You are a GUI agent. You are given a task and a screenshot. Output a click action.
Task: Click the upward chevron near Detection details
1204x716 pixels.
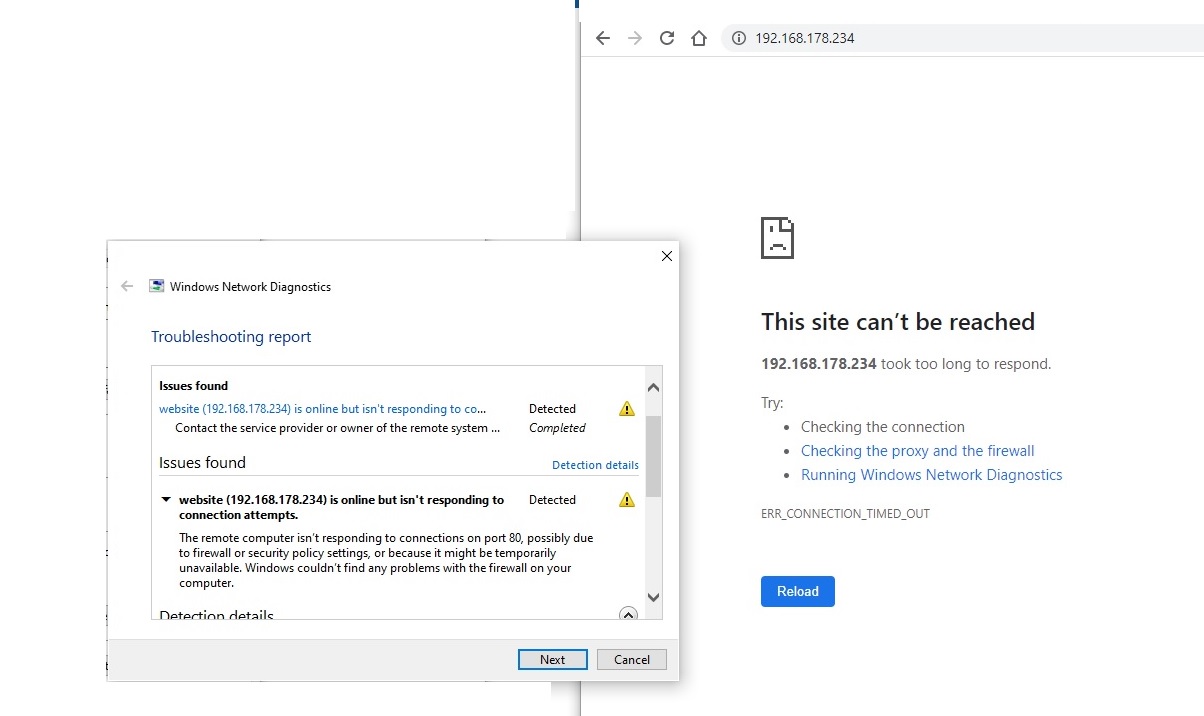coord(628,614)
